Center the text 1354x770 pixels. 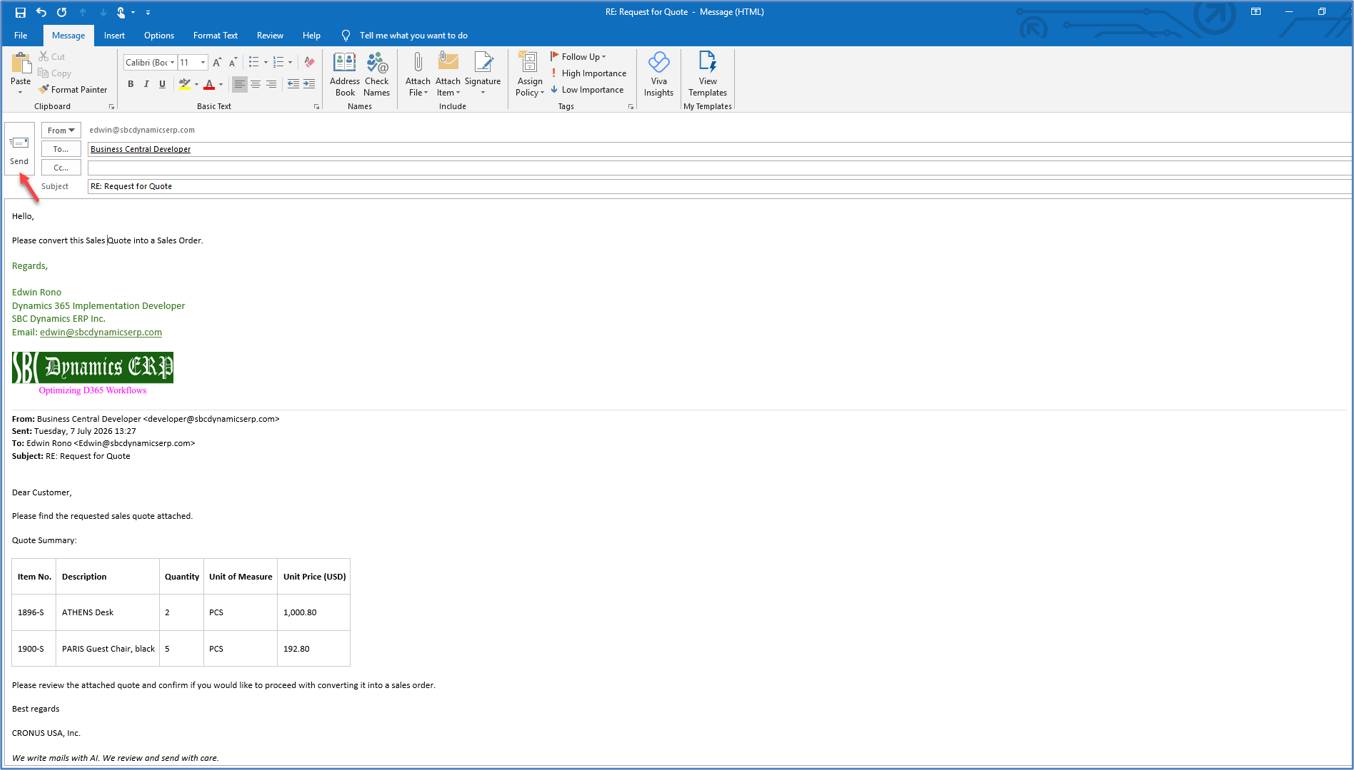(255, 84)
